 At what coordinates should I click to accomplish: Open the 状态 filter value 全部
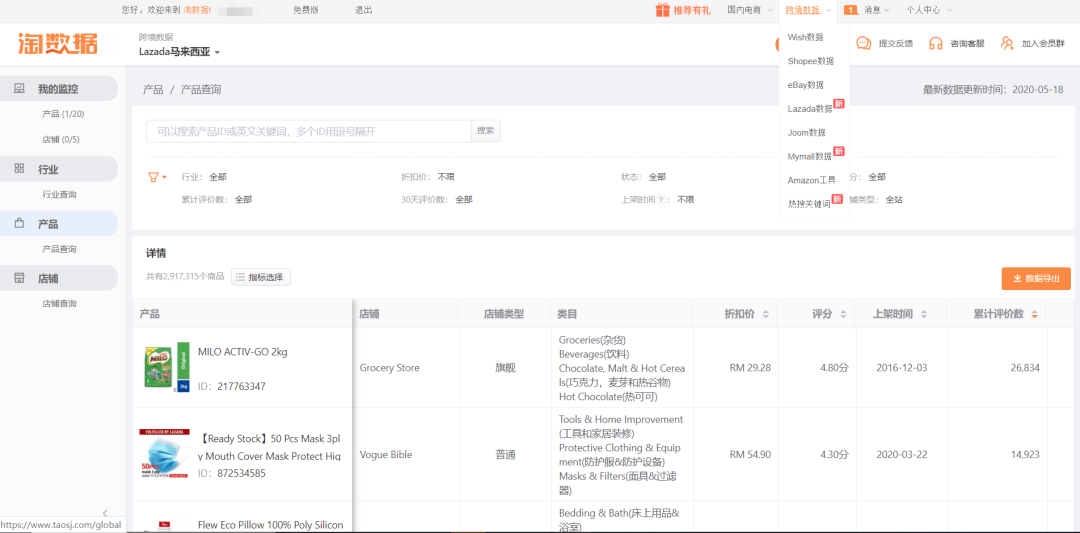pos(657,177)
